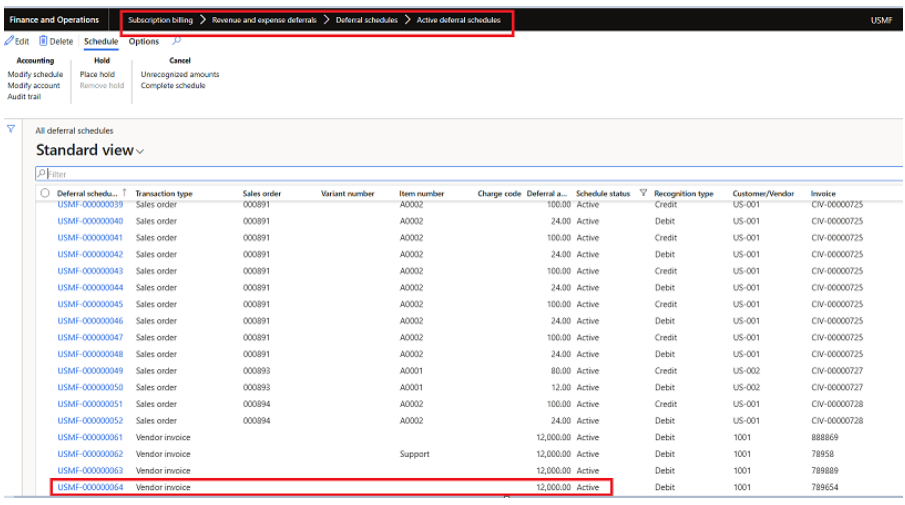Click the search magnifier in action pane

coord(177,41)
